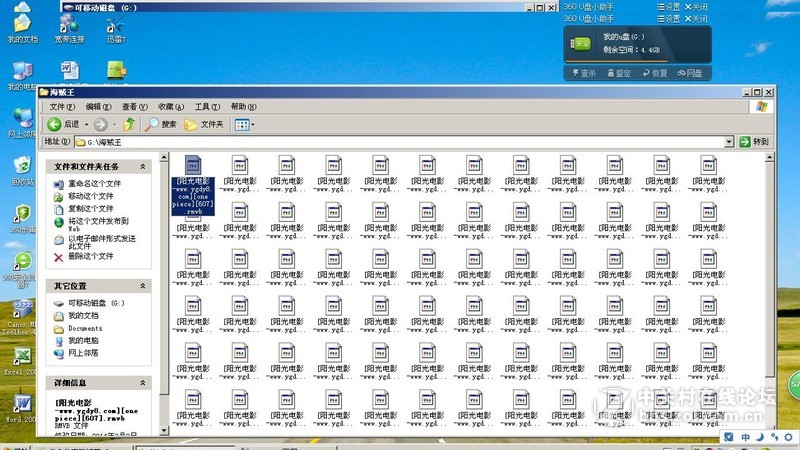Screen dimensions: 800x450
Task: Open the 工具(T) menu
Action: coord(207,107)
